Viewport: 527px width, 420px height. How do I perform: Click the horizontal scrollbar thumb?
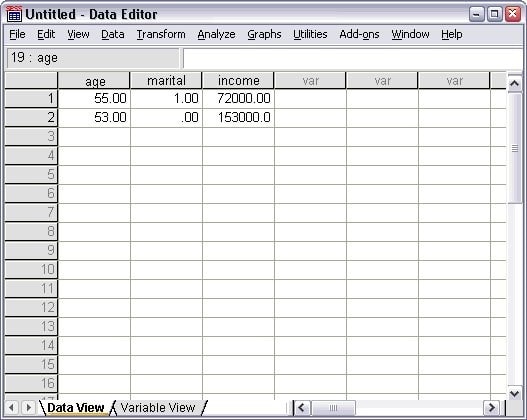pyautogui.click(x=333, y=408)
